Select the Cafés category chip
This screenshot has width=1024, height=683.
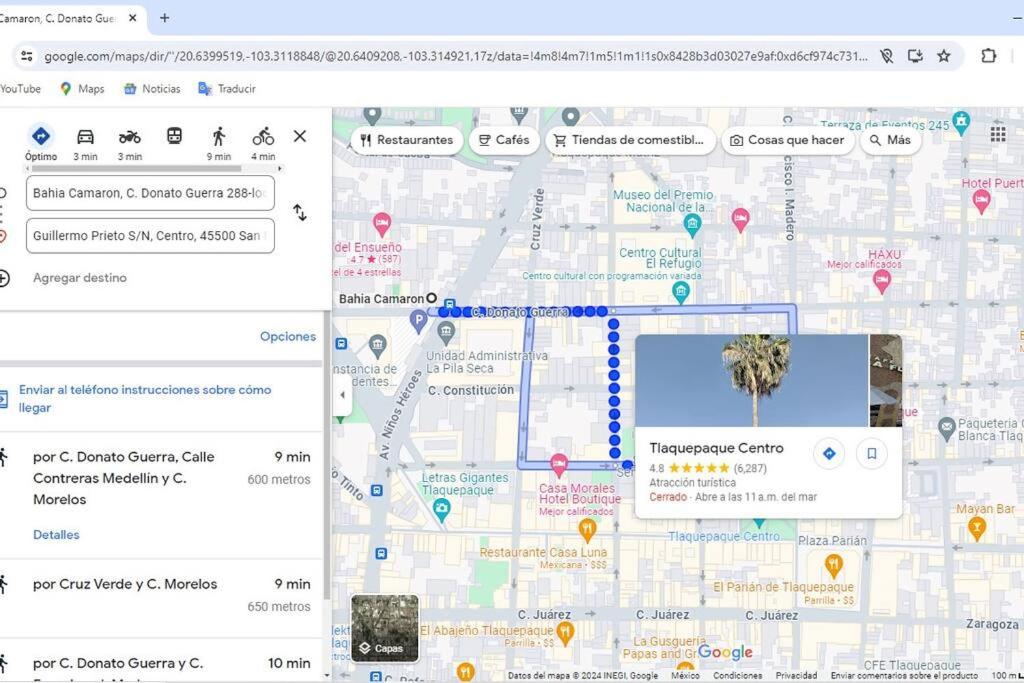[504, 140]
